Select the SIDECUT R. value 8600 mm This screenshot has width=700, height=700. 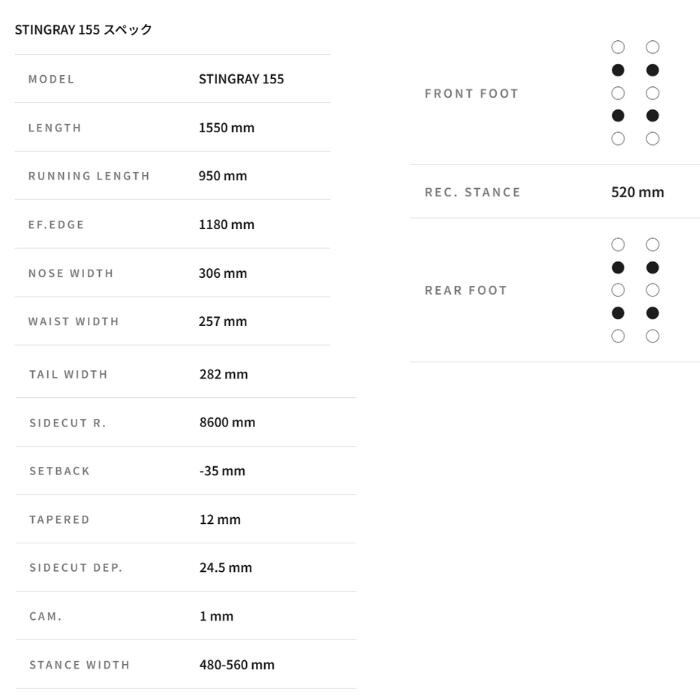(227, 422)
